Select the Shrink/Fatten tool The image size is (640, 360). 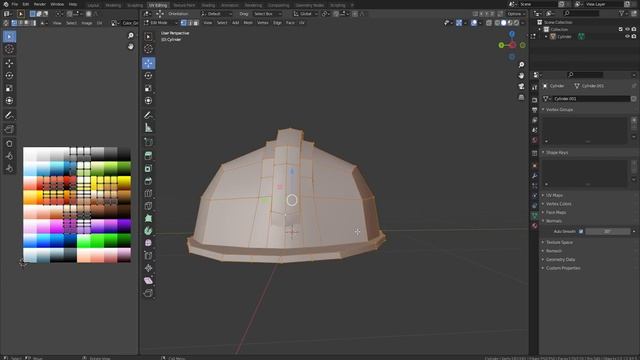coord(149,268)
